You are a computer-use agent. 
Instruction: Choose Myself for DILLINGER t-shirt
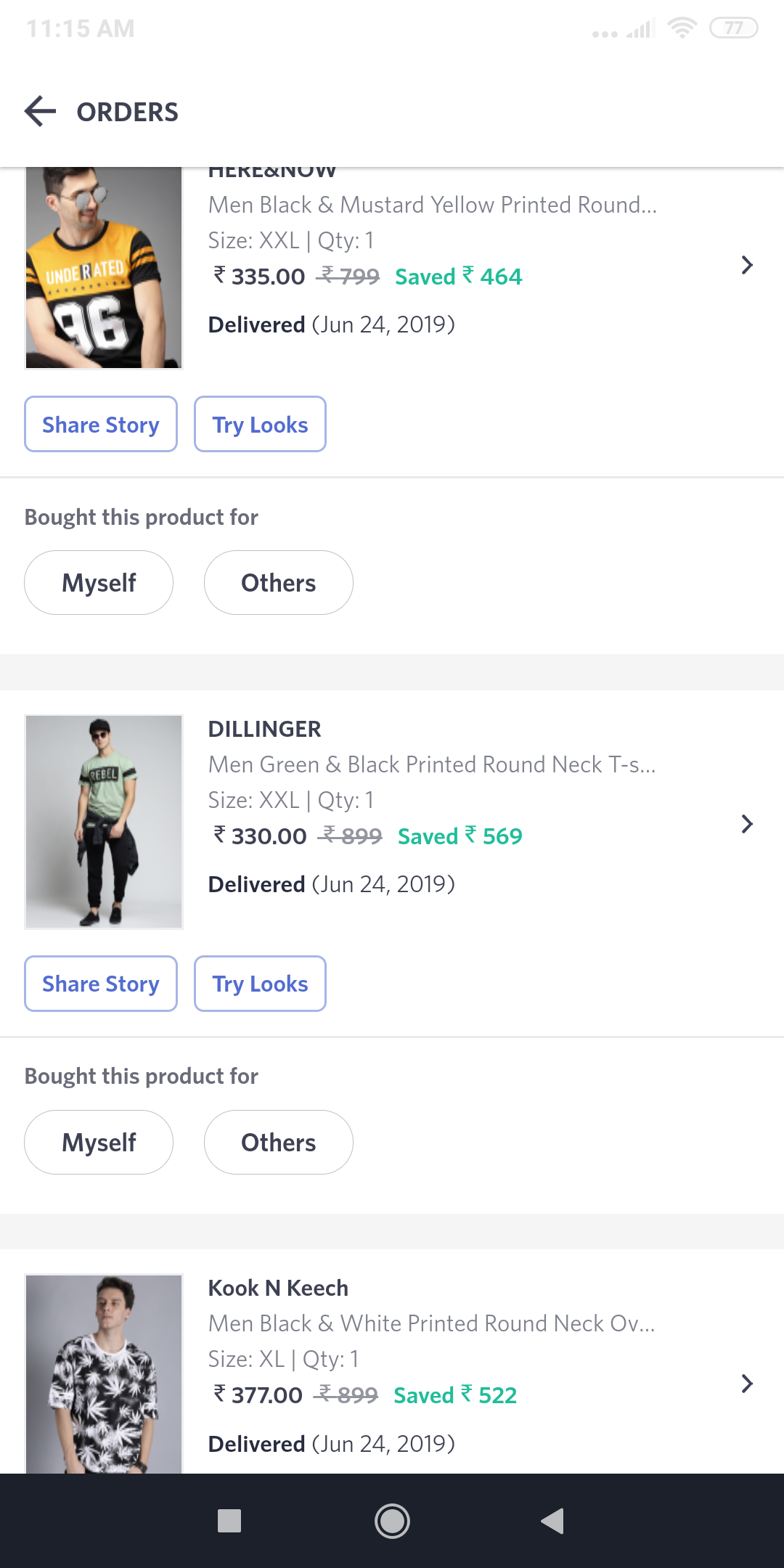(x=99, y=1143)
